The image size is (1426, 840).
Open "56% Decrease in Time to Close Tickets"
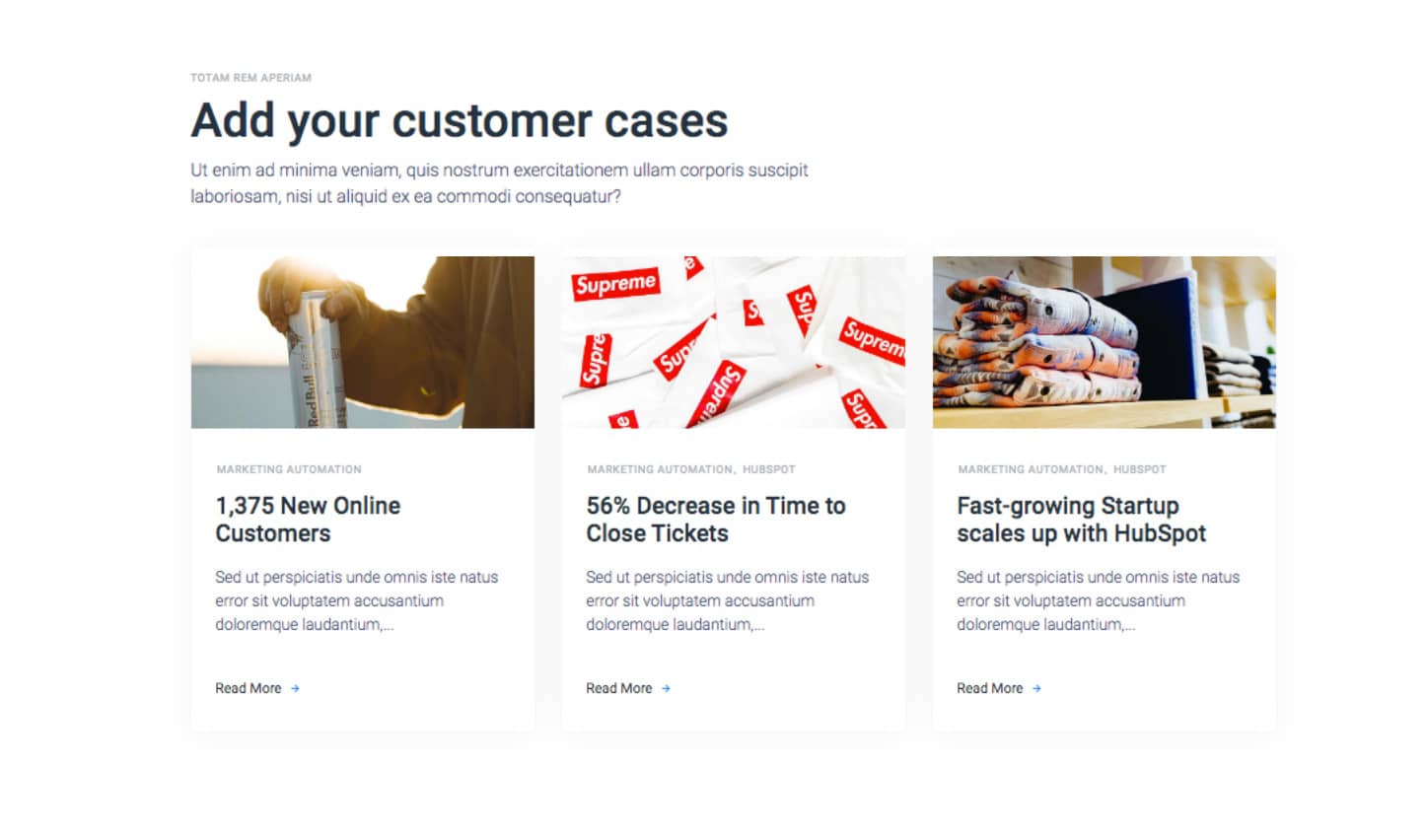(716, 520)
